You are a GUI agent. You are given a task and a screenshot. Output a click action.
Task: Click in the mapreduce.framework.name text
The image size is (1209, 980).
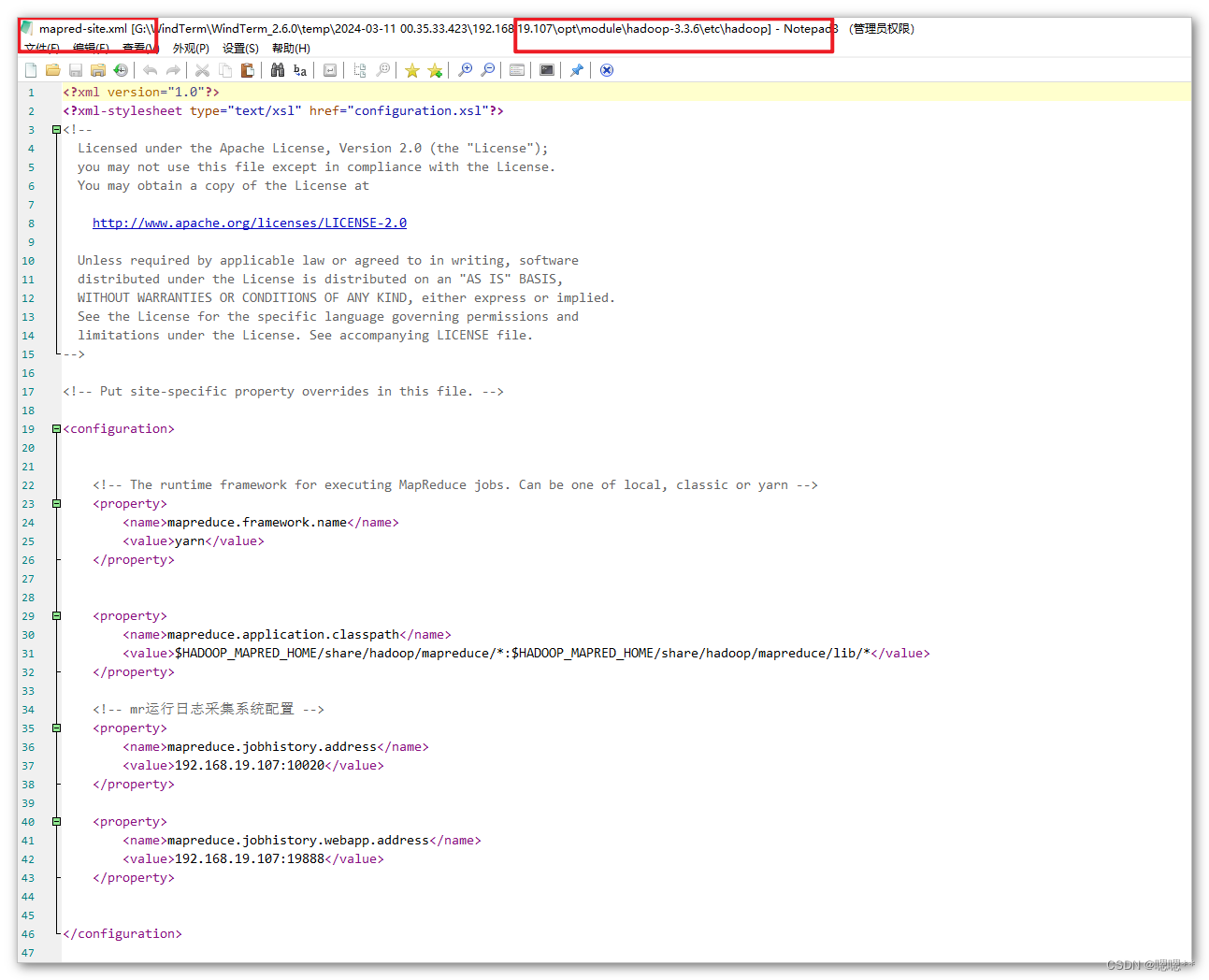pyautogui.click(x=257, y=522)
